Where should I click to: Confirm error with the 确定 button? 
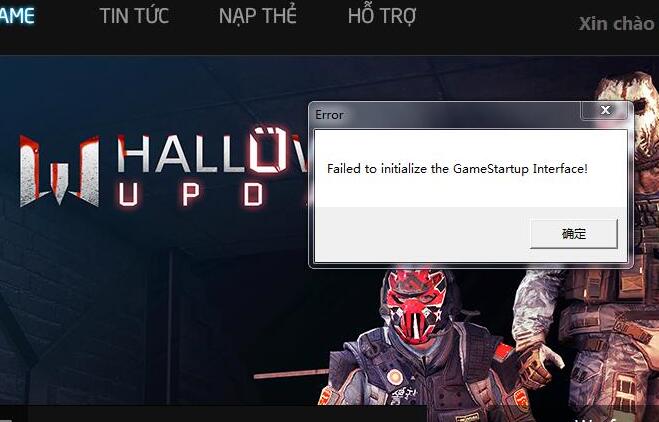(574, 234)
